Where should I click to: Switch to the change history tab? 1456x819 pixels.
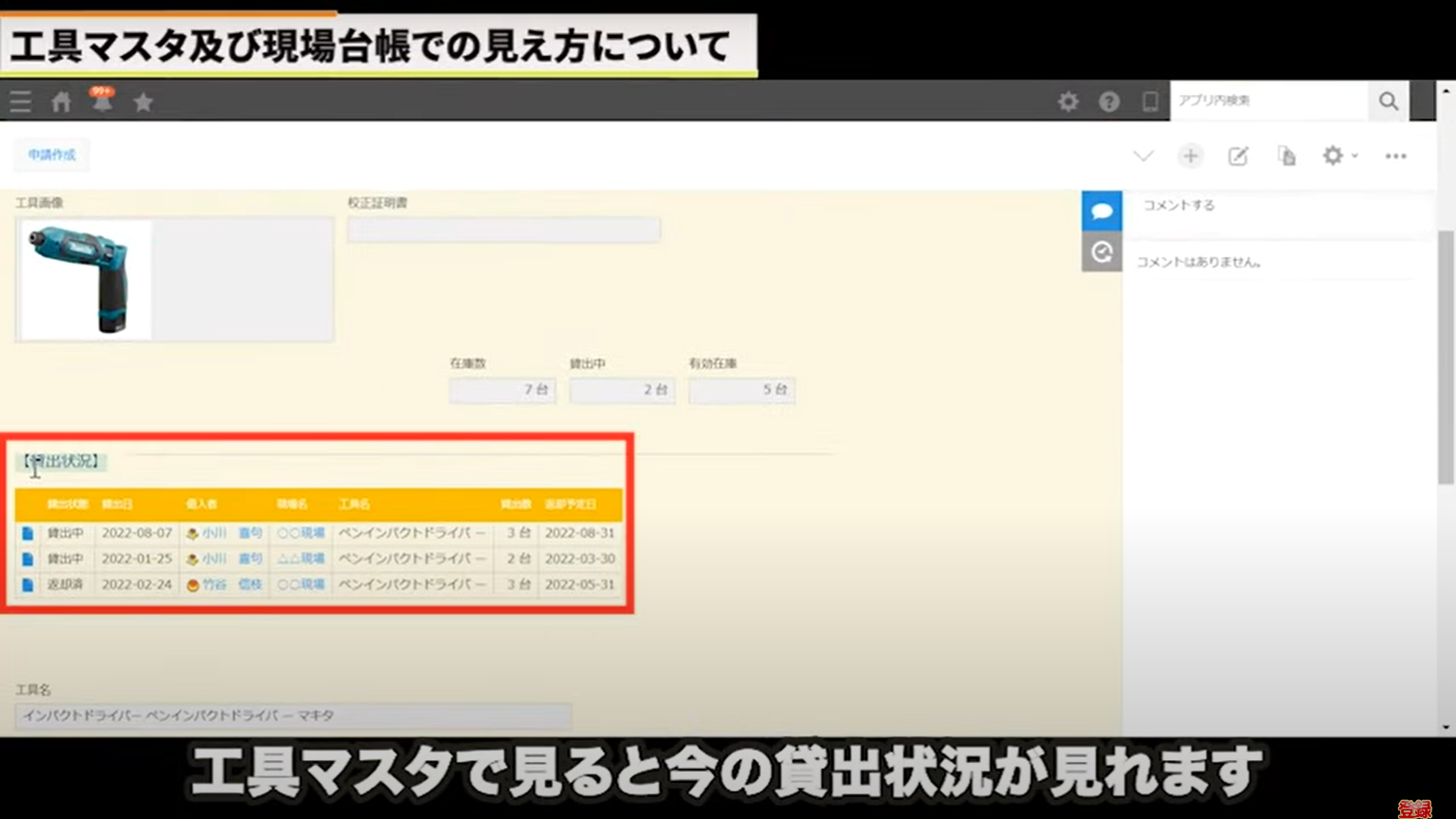click(x=1101, y=252)
